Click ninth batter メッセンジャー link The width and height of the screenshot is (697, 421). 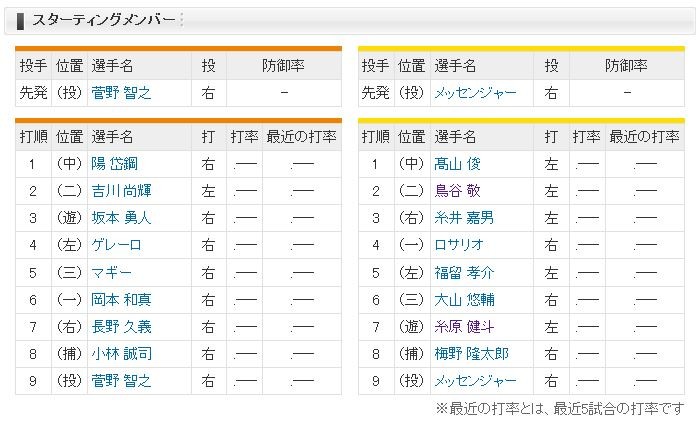pyautogui.click(x=475, y=379)
